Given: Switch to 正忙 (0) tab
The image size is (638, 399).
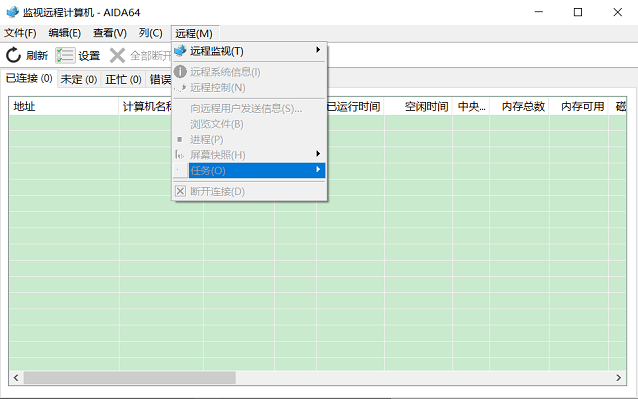Looking at the screenshot, I should (123, 79).
